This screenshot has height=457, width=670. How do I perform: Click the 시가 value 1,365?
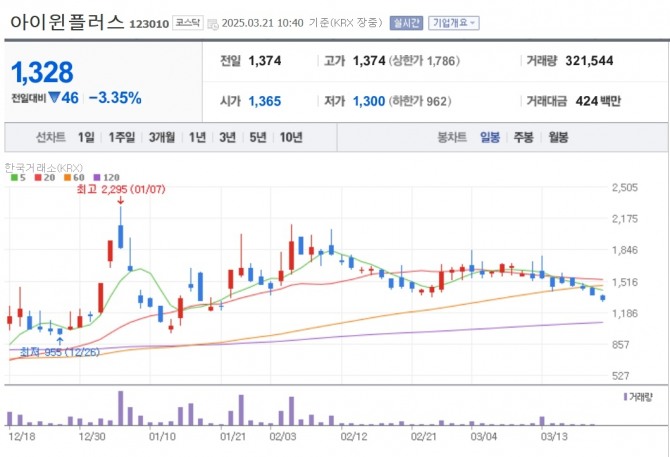pyautogui.click(x=265, y=102)
